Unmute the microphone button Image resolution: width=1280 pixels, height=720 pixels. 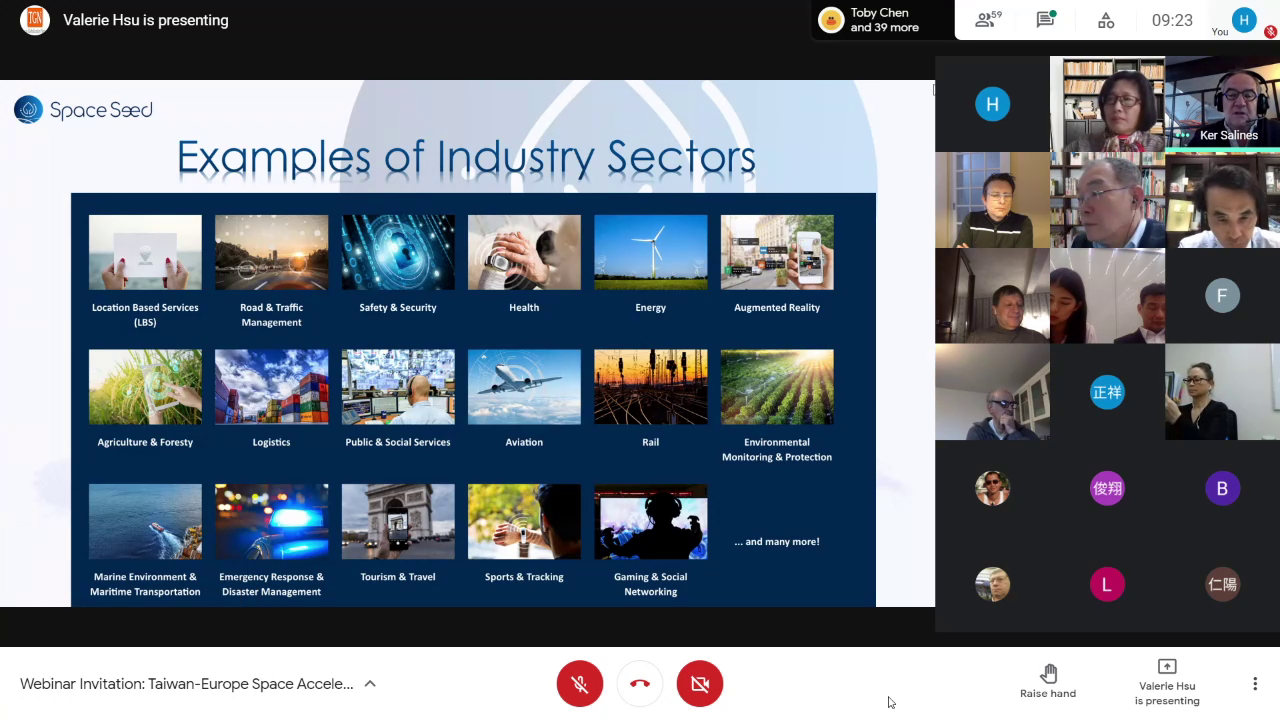coord(580,684)
